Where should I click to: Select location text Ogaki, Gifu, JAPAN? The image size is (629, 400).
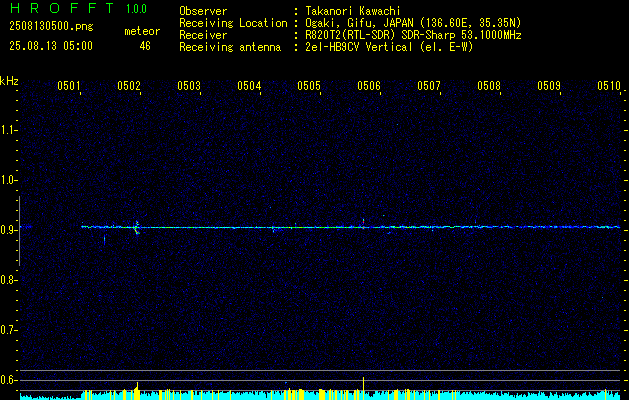359,23
